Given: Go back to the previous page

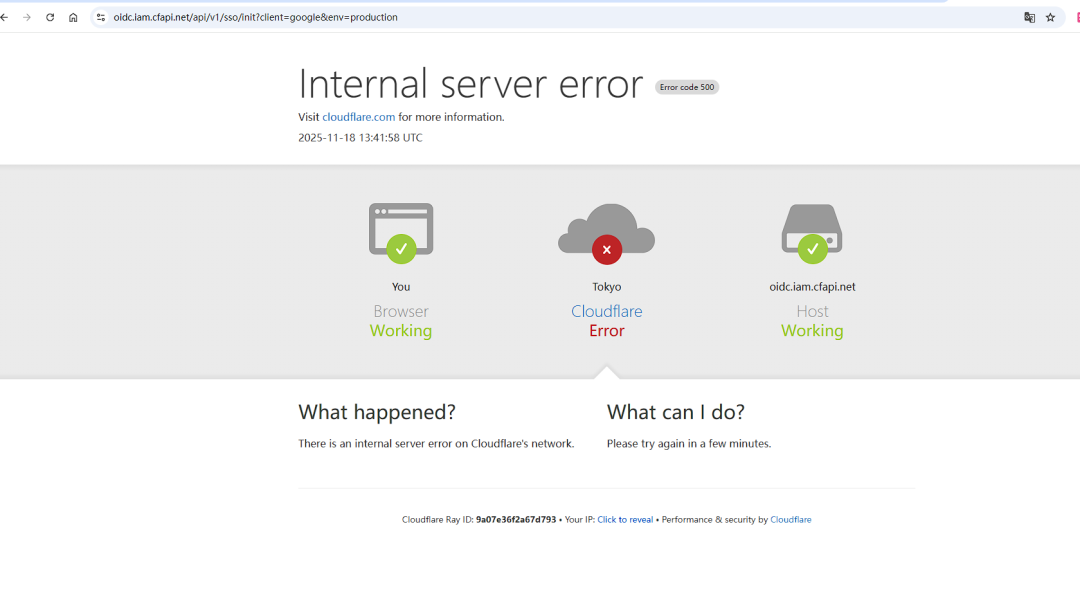Looking at the screenshot, I should (5, 17).
